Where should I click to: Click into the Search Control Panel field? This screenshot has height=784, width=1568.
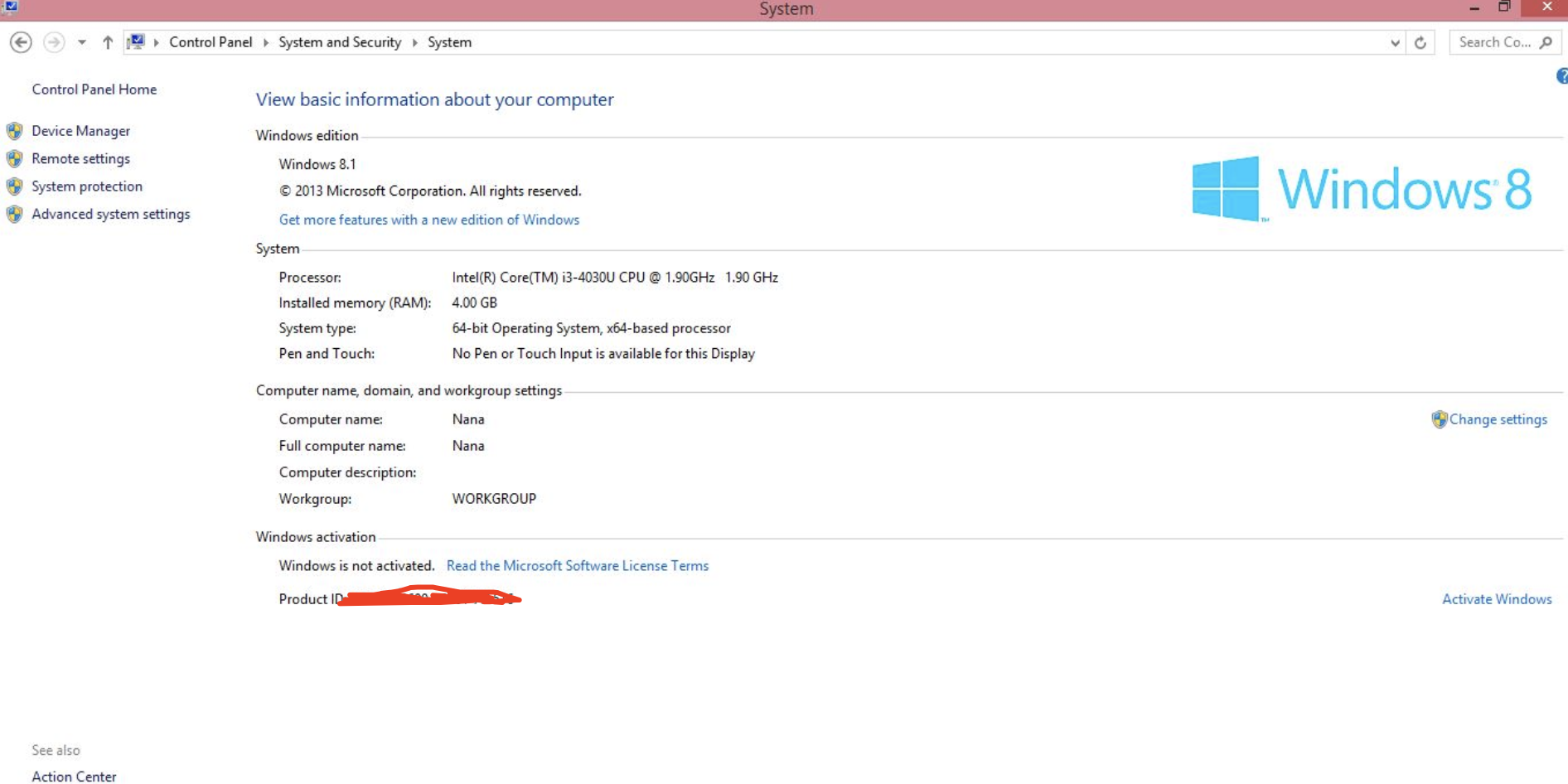tap(1493, 42)
